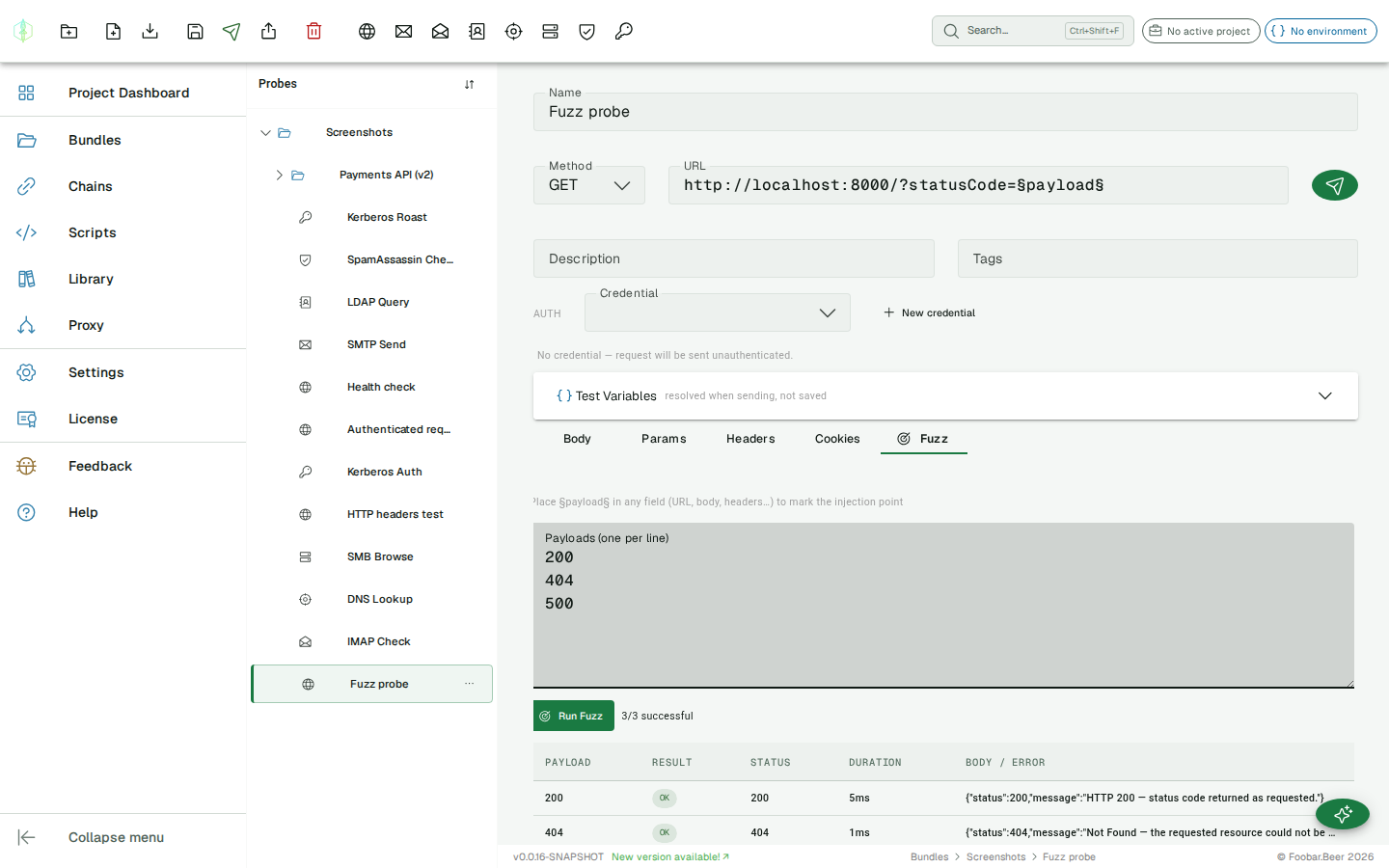Click the Run Fuzz button
1389x868 pixels.
click(574, 716)
